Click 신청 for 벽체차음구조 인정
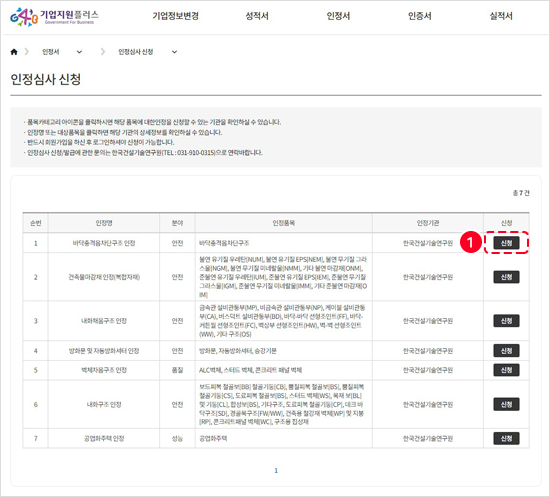The height and width of the screenshot is (497, 550). 506,370
